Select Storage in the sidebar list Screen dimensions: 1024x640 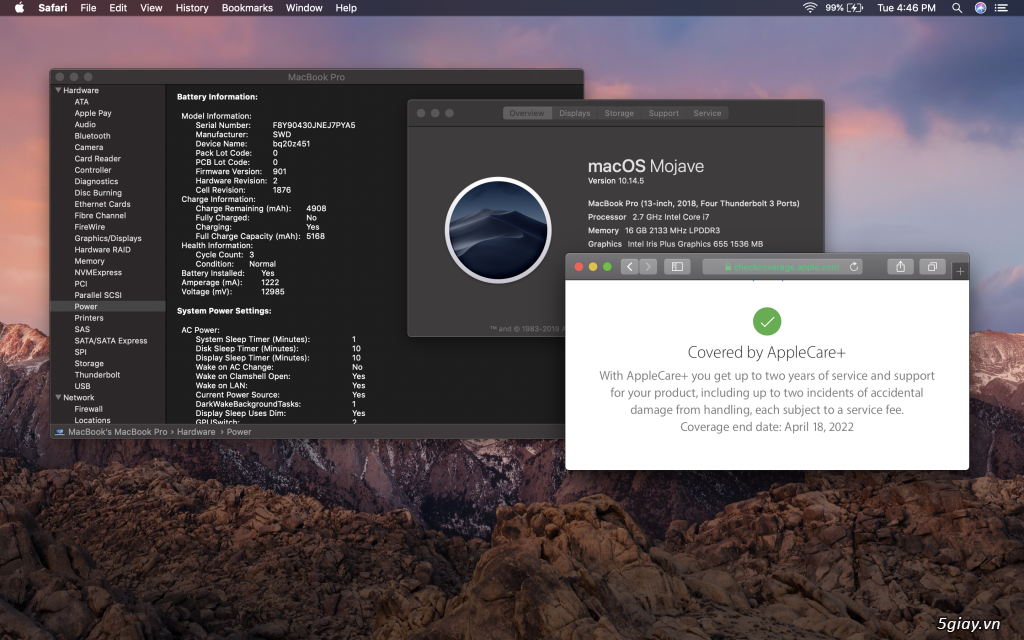[89, 364]
